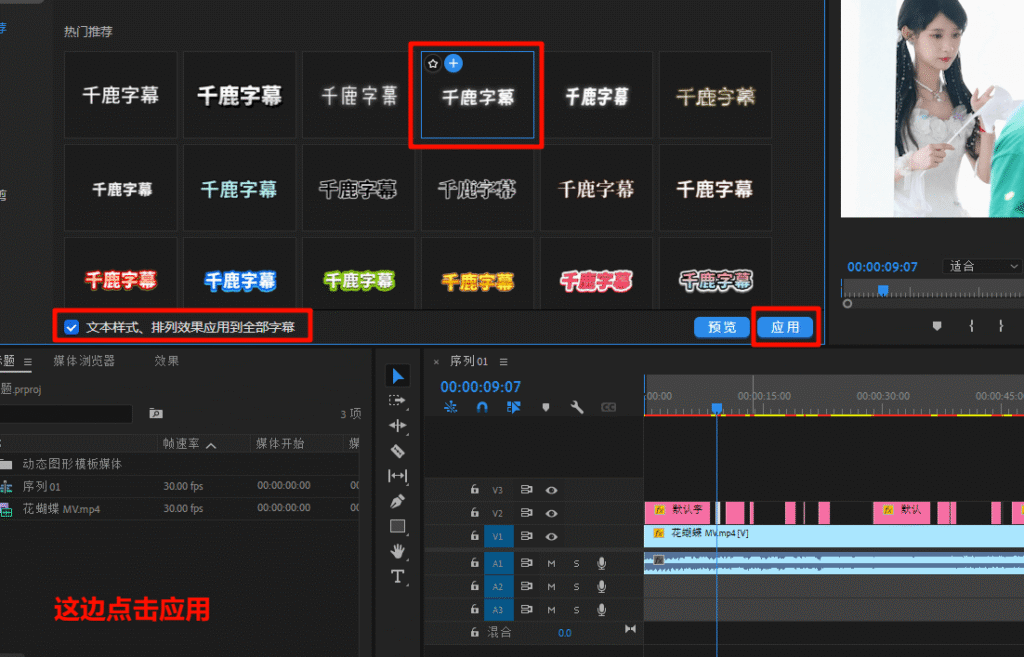Image resolution: width=1024 pixels, height=657 pixels.
Task: Open timeline wrench display settings
Action: 577,407
